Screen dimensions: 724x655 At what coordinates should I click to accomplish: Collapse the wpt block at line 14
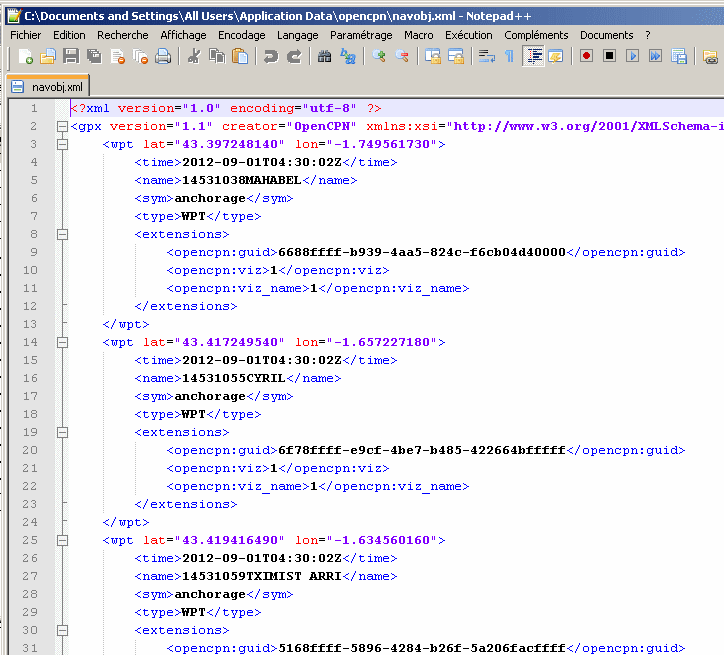point(62,342)
